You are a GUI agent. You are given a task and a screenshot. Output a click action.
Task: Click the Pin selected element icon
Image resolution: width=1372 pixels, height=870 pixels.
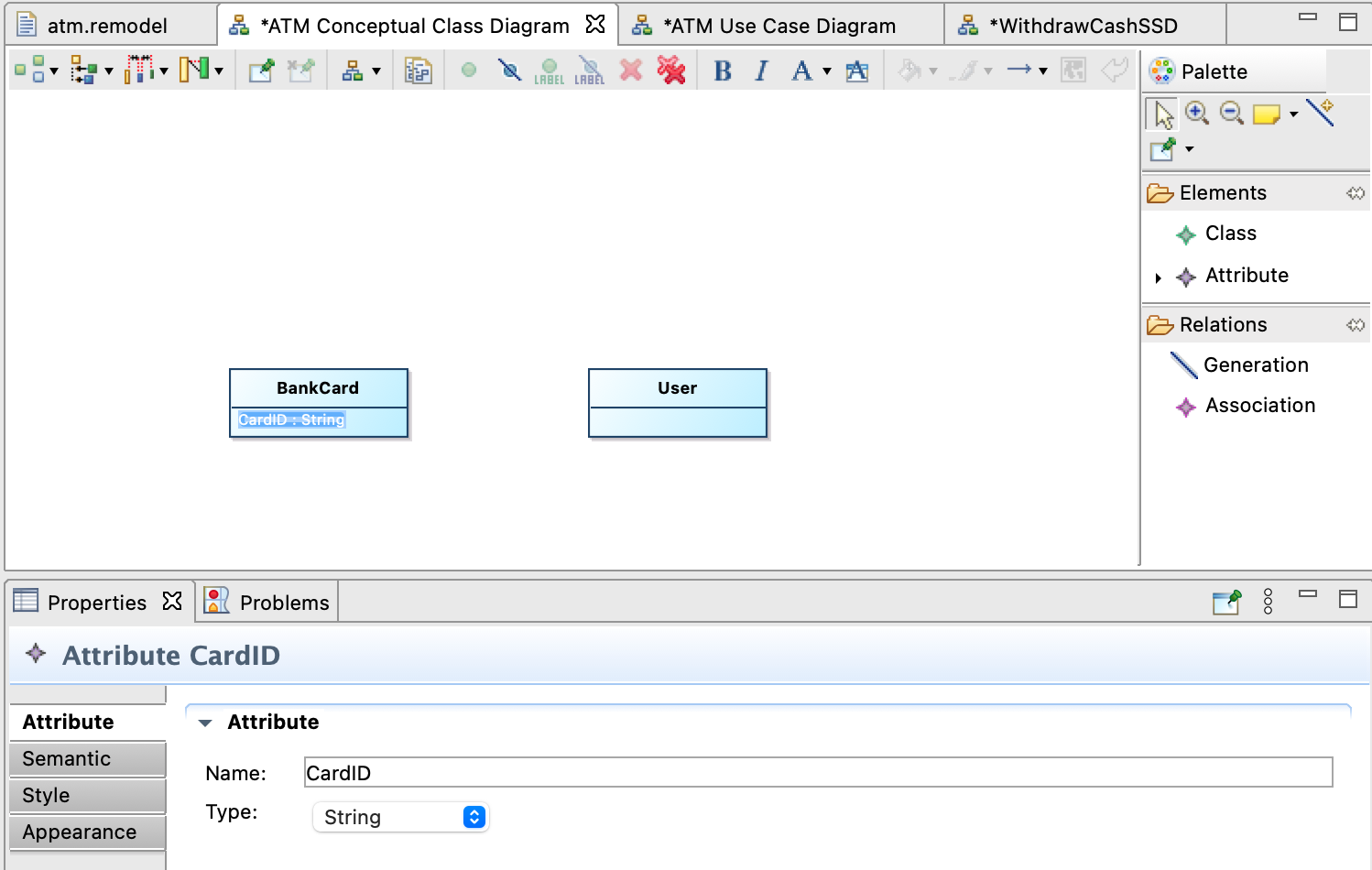[x=261, y=71]
